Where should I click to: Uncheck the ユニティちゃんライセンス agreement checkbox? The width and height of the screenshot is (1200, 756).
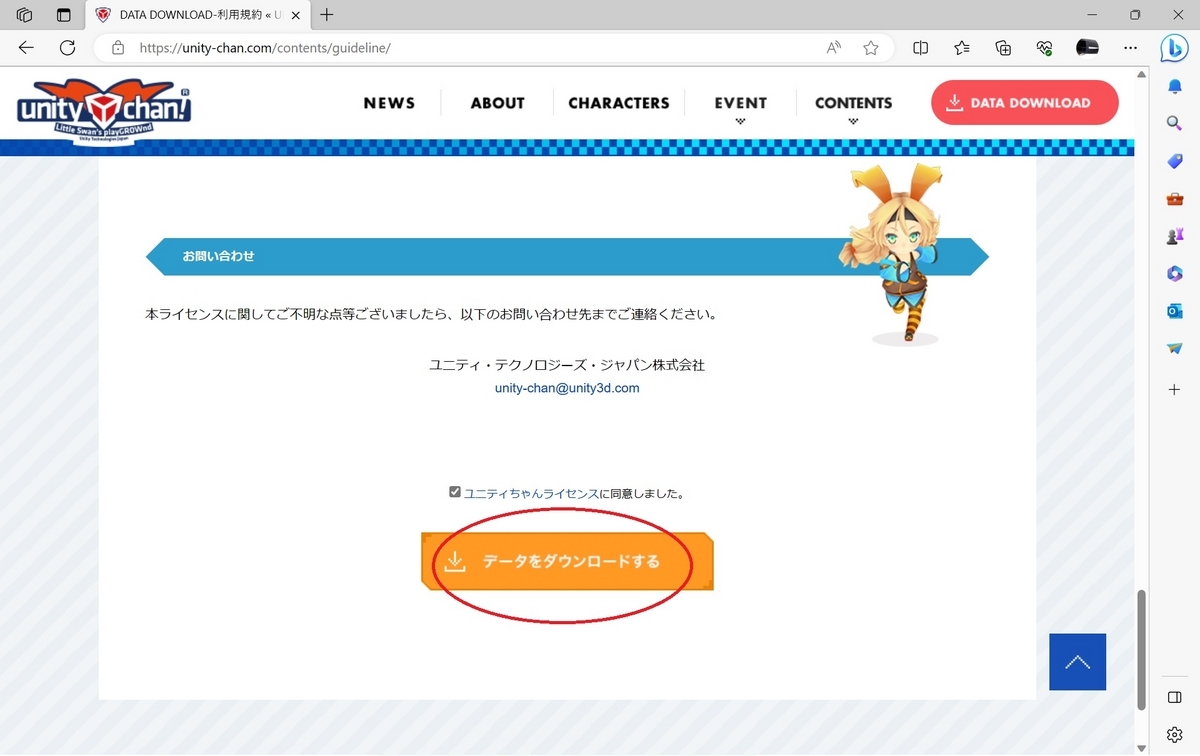455,492
